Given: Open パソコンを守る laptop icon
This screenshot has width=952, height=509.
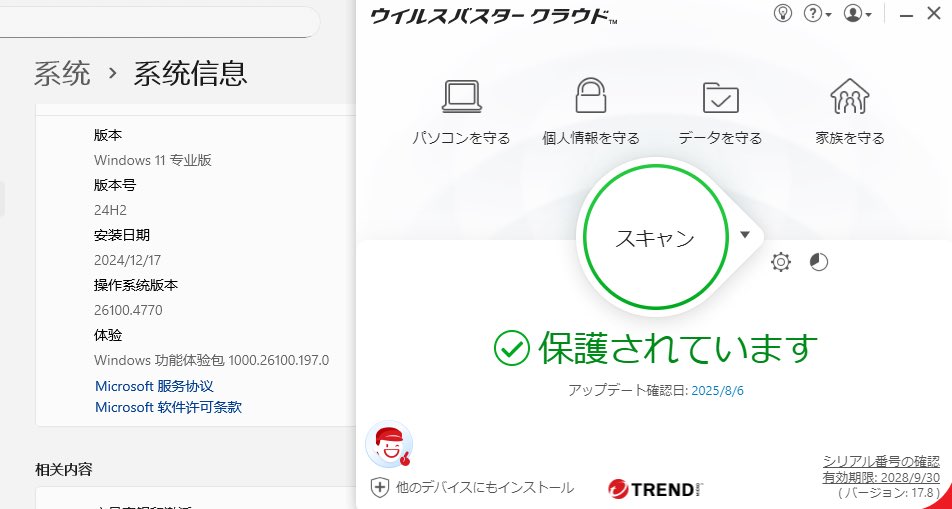Looking at the screenshot, I should [461, 97].
